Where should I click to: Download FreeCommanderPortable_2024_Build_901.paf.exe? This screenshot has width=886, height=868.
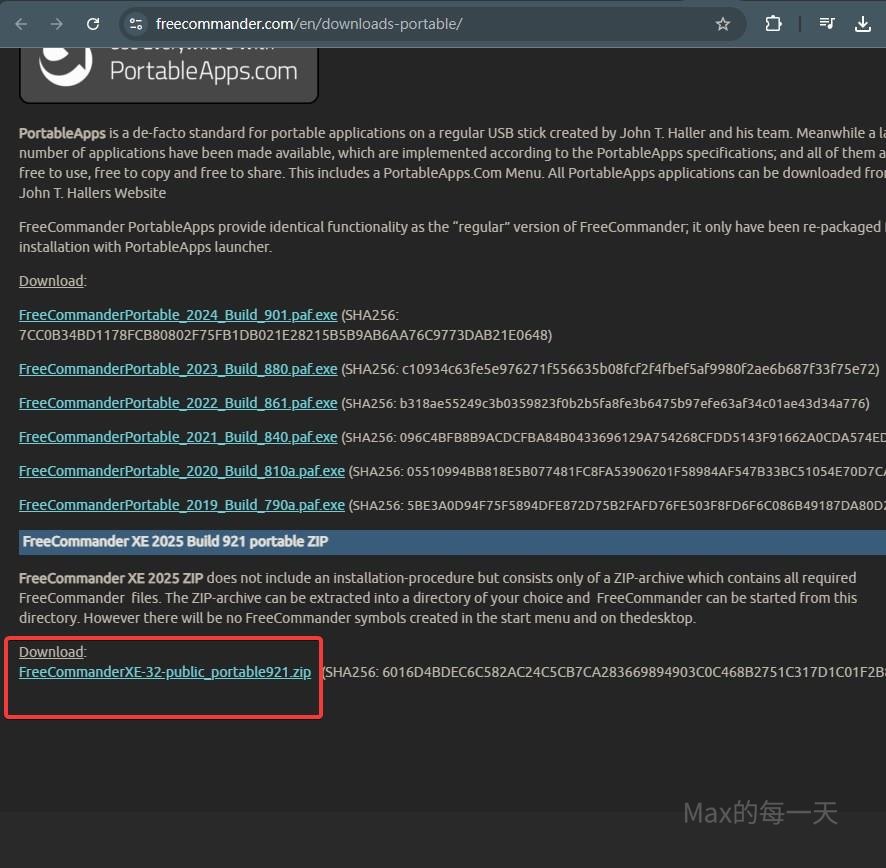coord(178,315)
